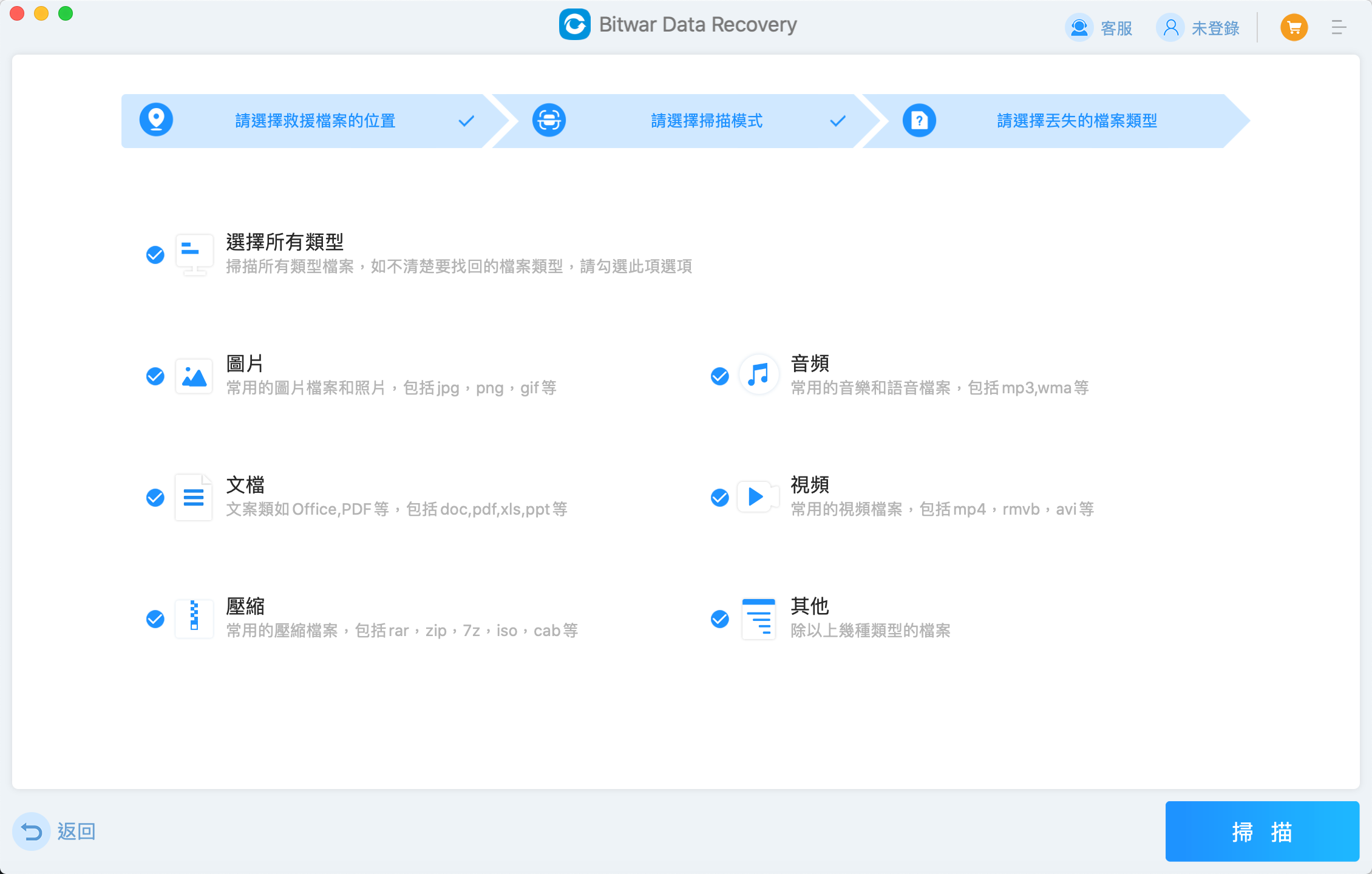Disable the 其他 file type checkbox
The width and height of the screenshot is (1372, 874).
click(720, 619)
